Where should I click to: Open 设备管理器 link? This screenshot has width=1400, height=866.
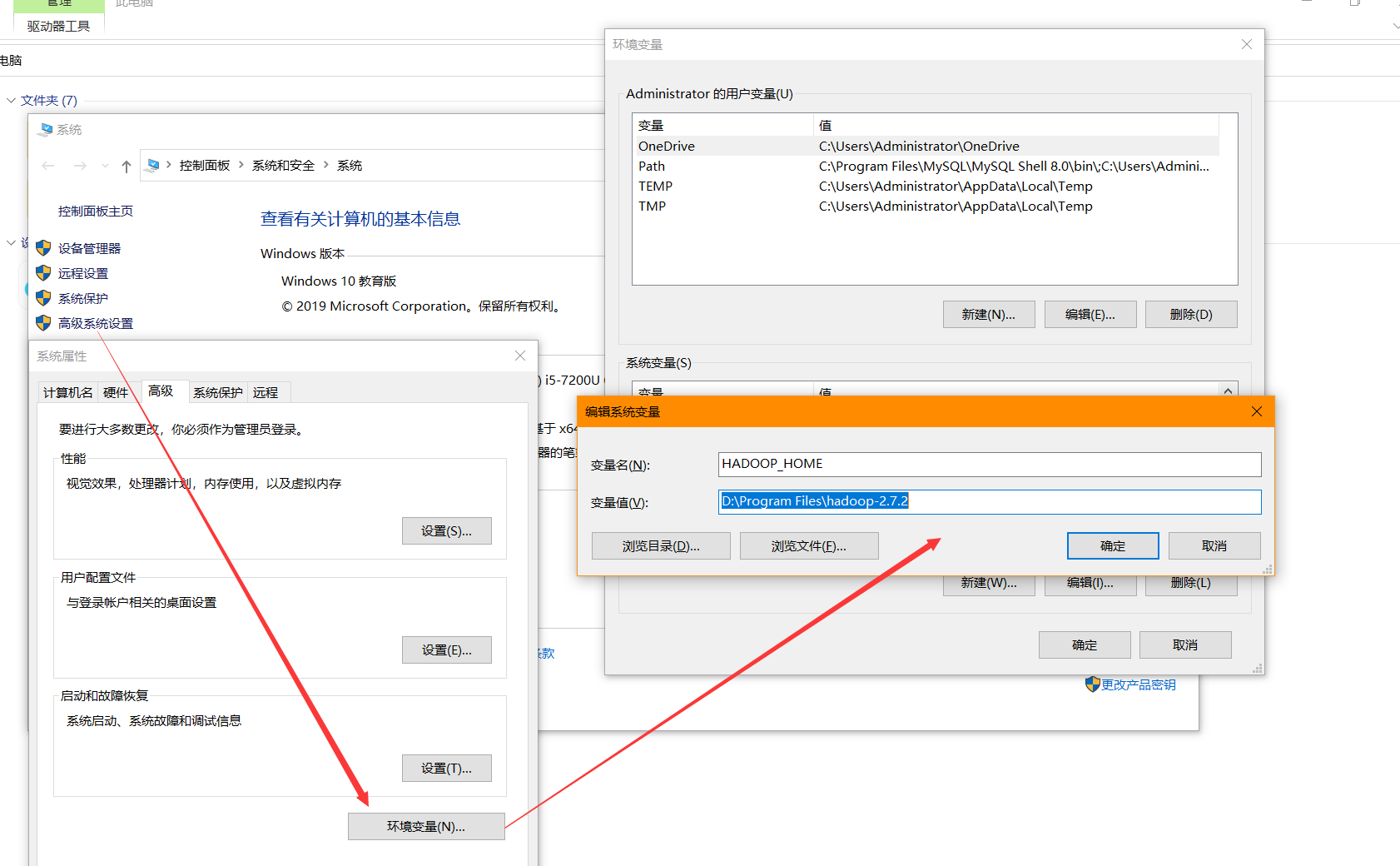coord(89,249)
